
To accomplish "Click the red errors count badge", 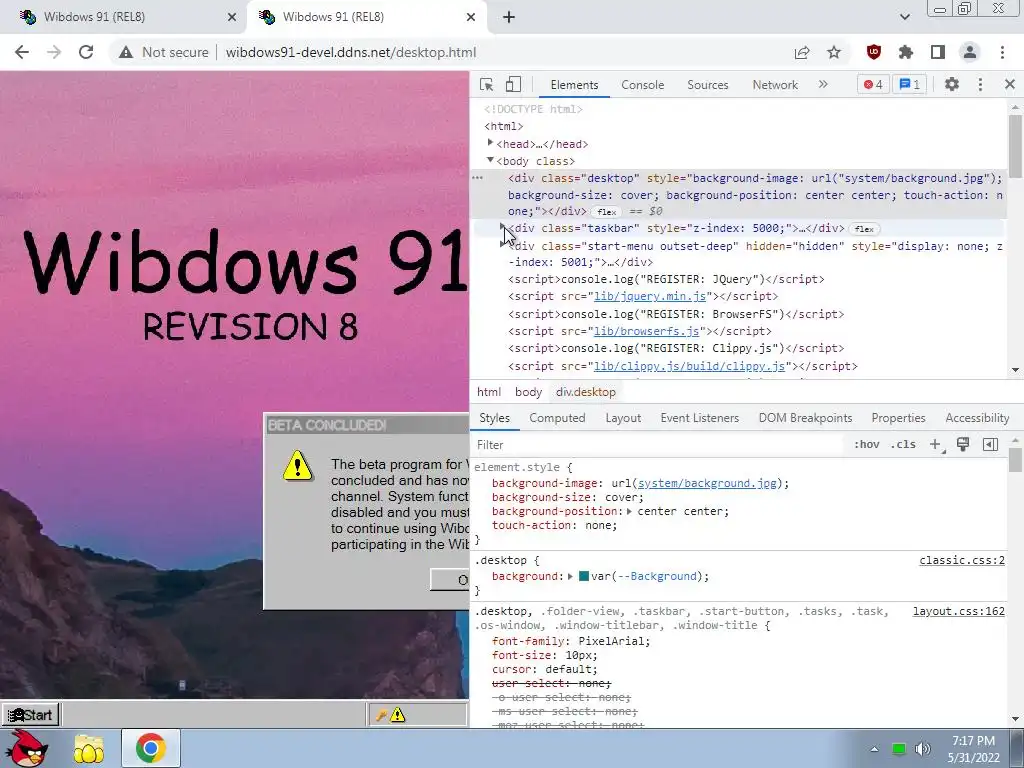I will coord(873,84).
